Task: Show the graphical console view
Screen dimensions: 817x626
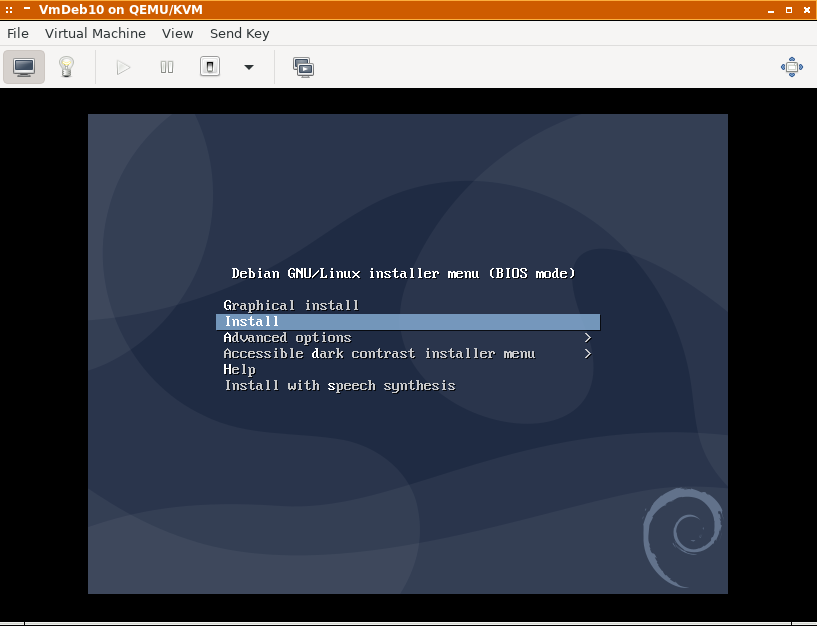Action: tap(24, 67)
